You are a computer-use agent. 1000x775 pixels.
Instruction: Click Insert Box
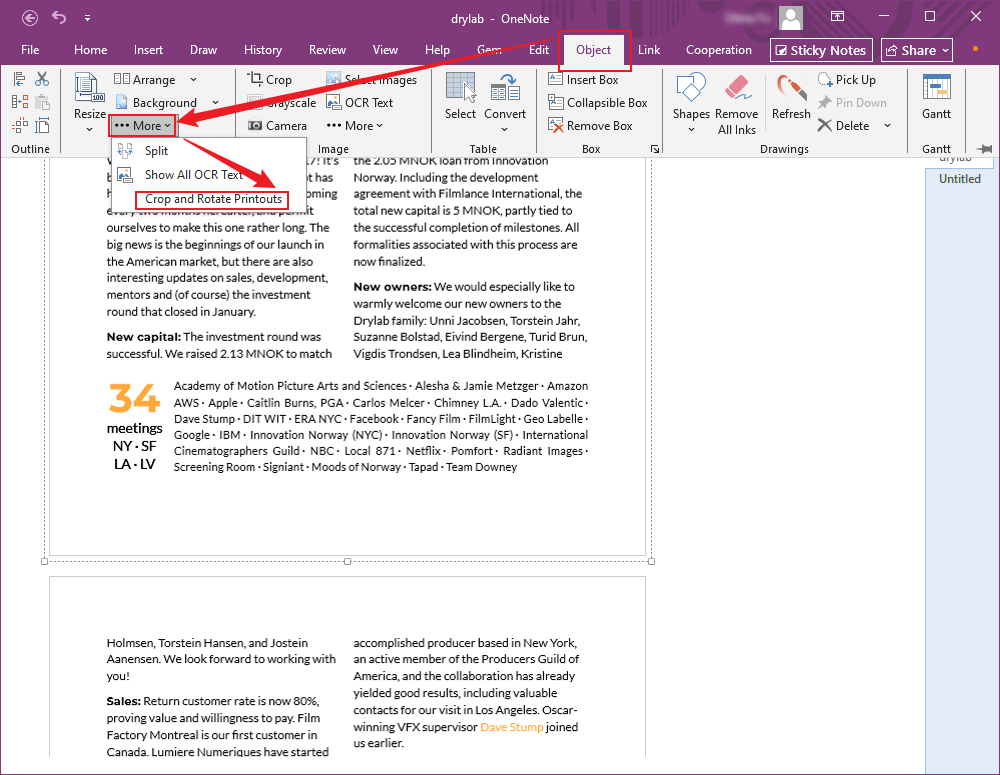click(584, 79)
